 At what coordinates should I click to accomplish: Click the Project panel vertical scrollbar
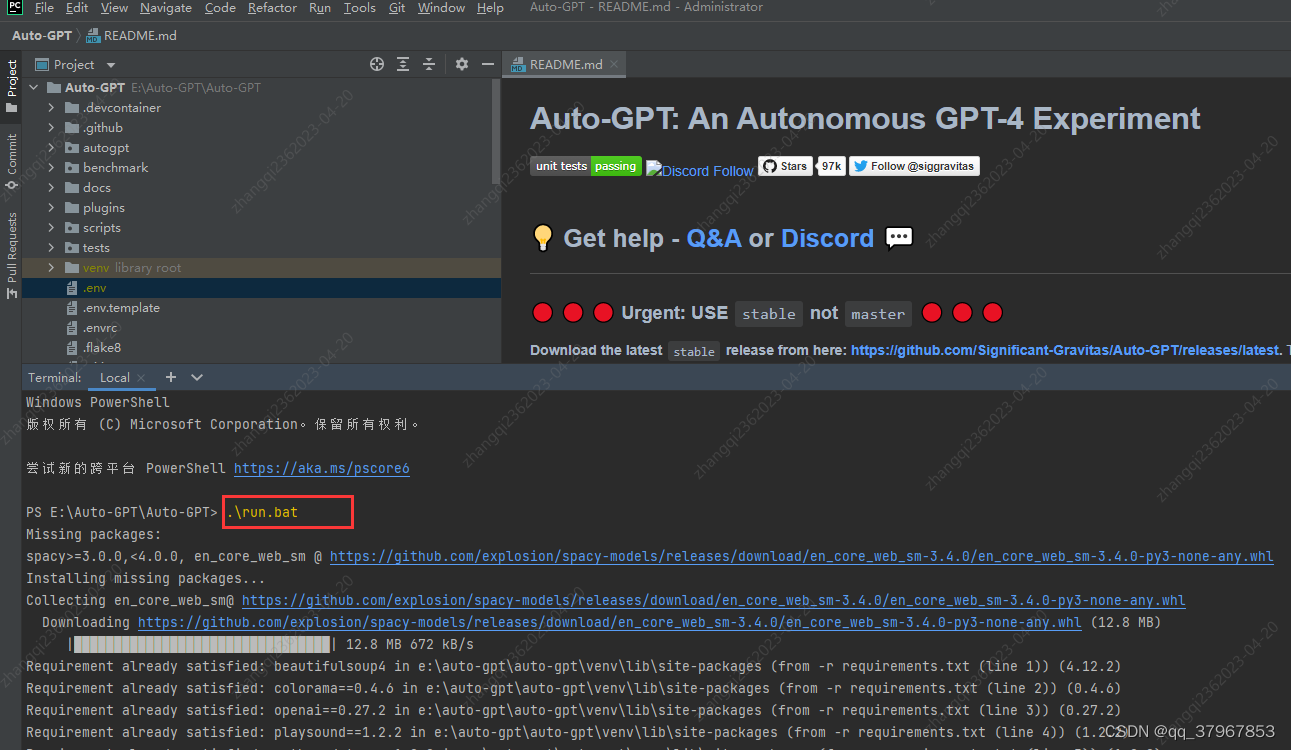tap(496, 130)
